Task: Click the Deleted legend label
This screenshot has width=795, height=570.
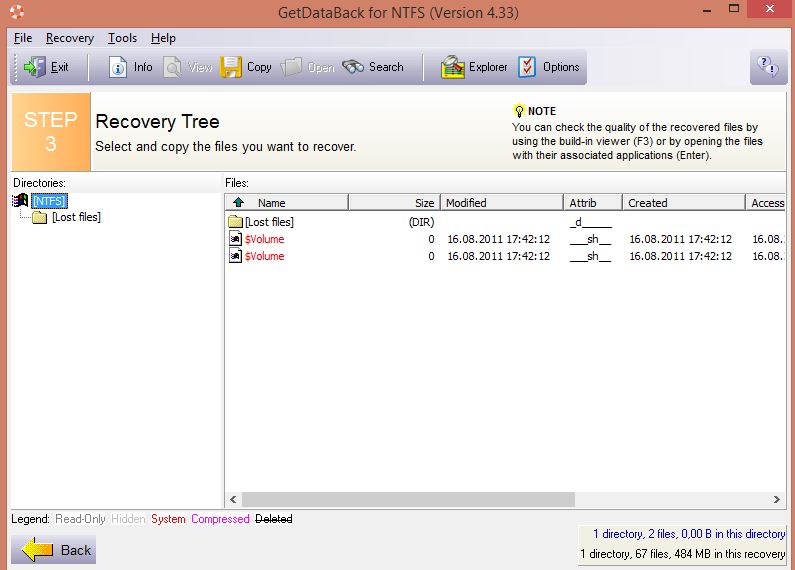Action: click(x=274, y=519)
